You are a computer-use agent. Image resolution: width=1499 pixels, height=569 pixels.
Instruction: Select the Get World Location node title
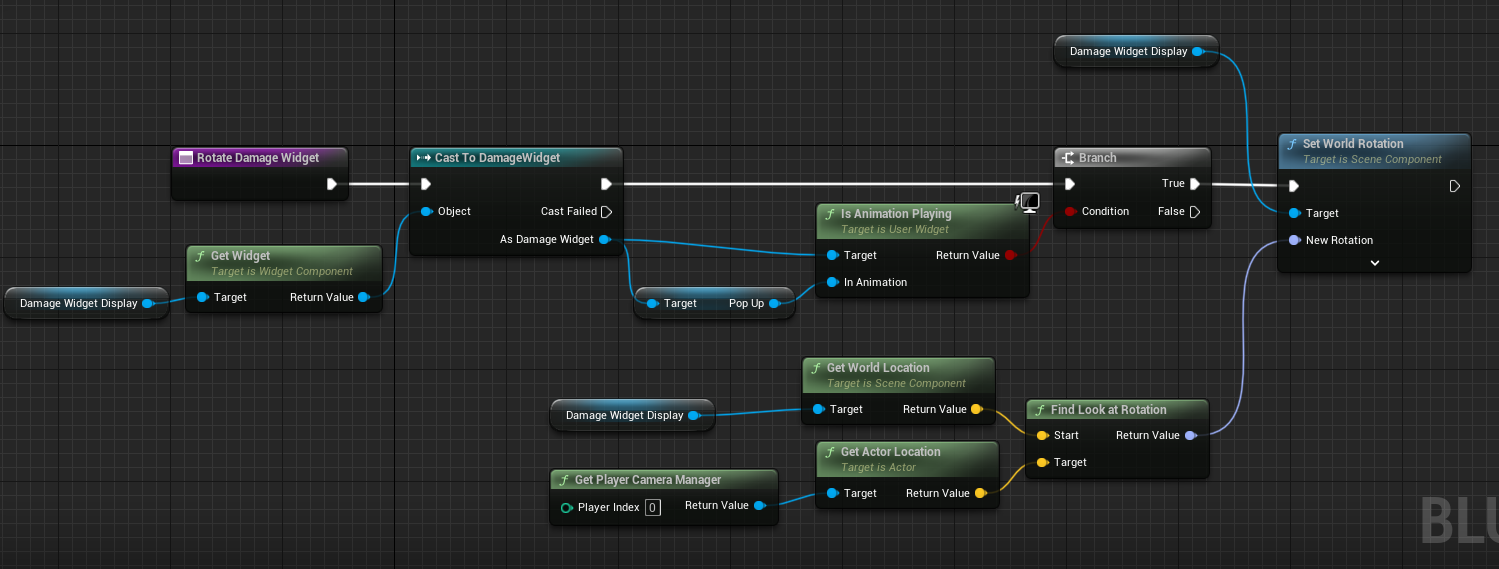point(878,368)
